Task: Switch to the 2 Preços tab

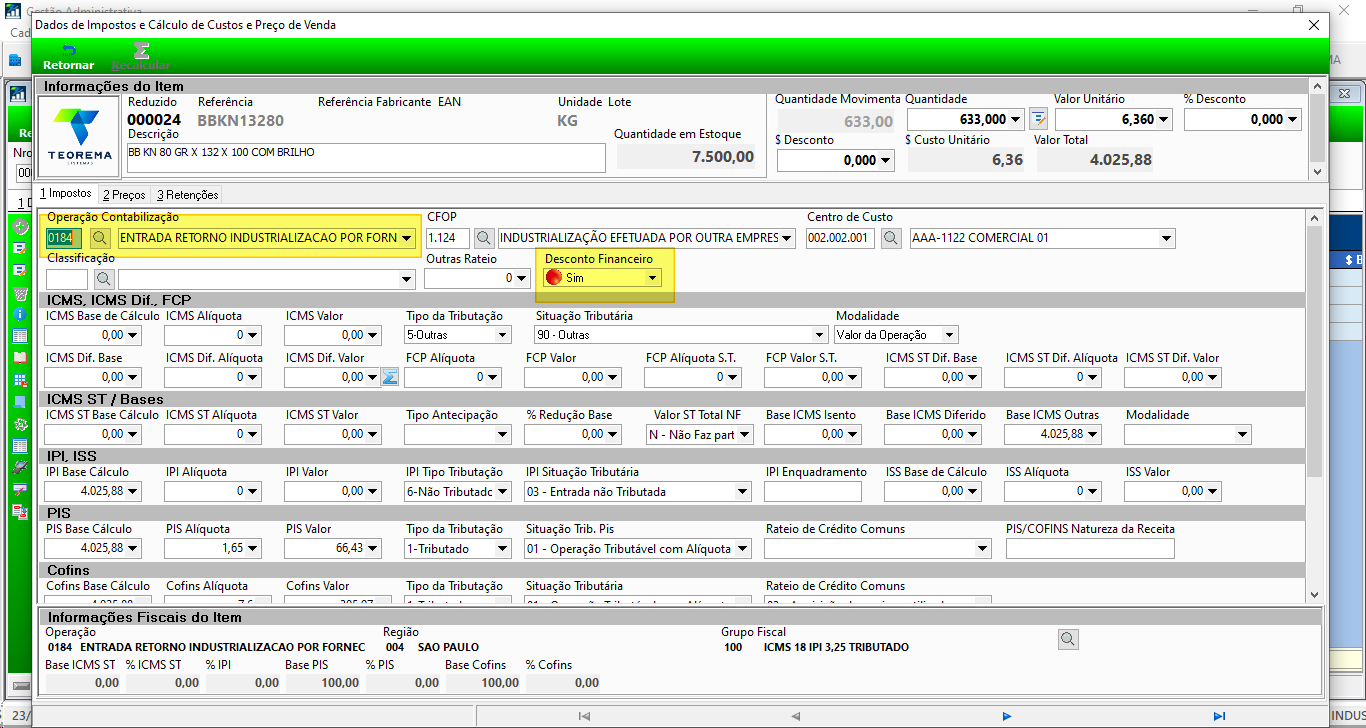Action: [x=124, y=195]
